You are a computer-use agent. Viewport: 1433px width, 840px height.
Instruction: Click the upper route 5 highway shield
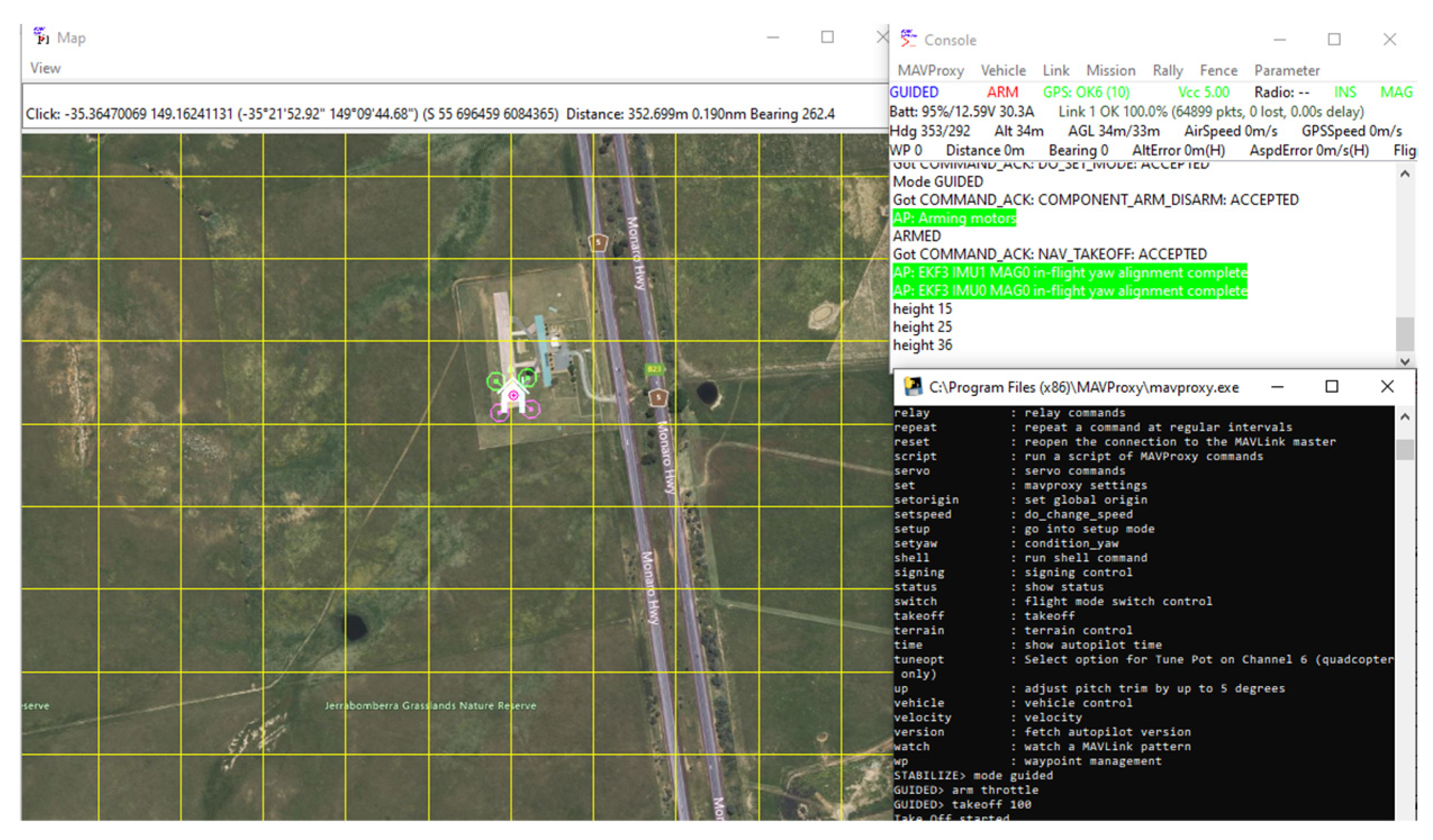click(x=598, y=243)
